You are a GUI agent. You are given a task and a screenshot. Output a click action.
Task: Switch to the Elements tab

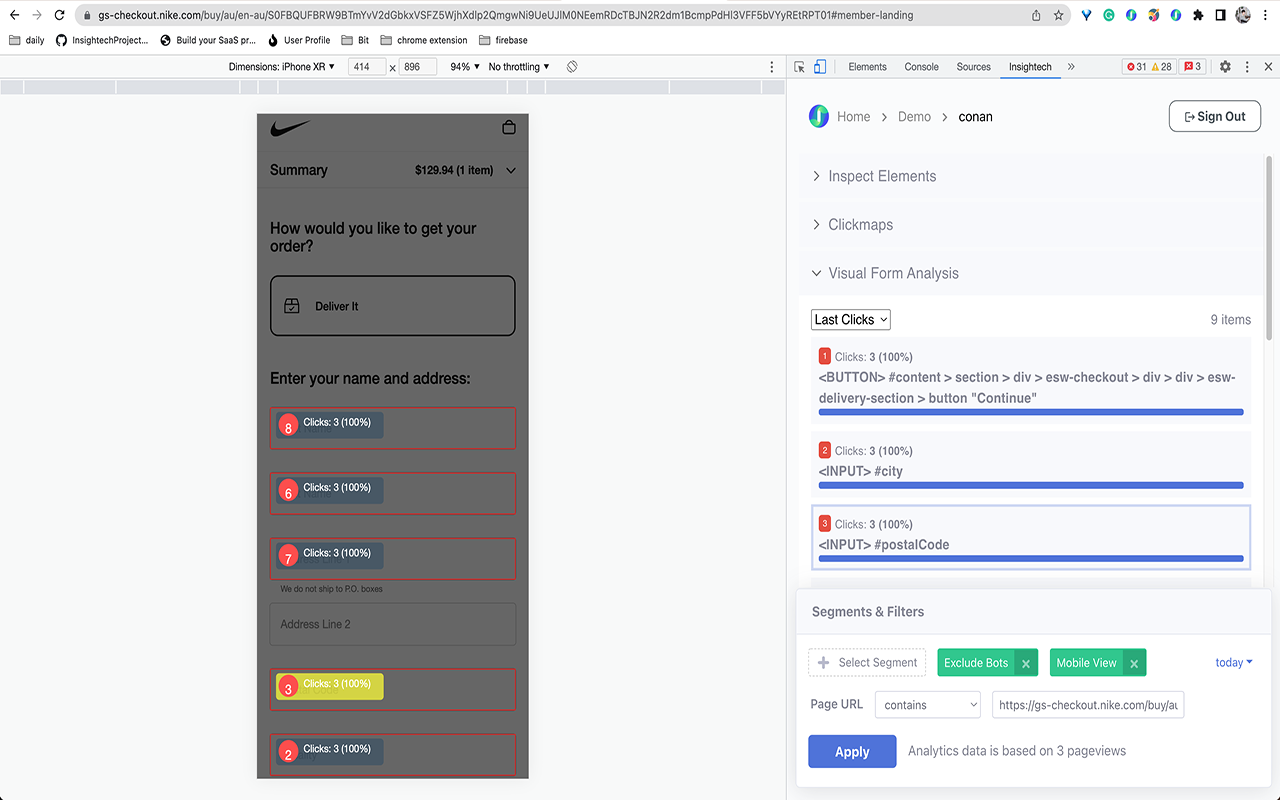(x=867, y=66)
